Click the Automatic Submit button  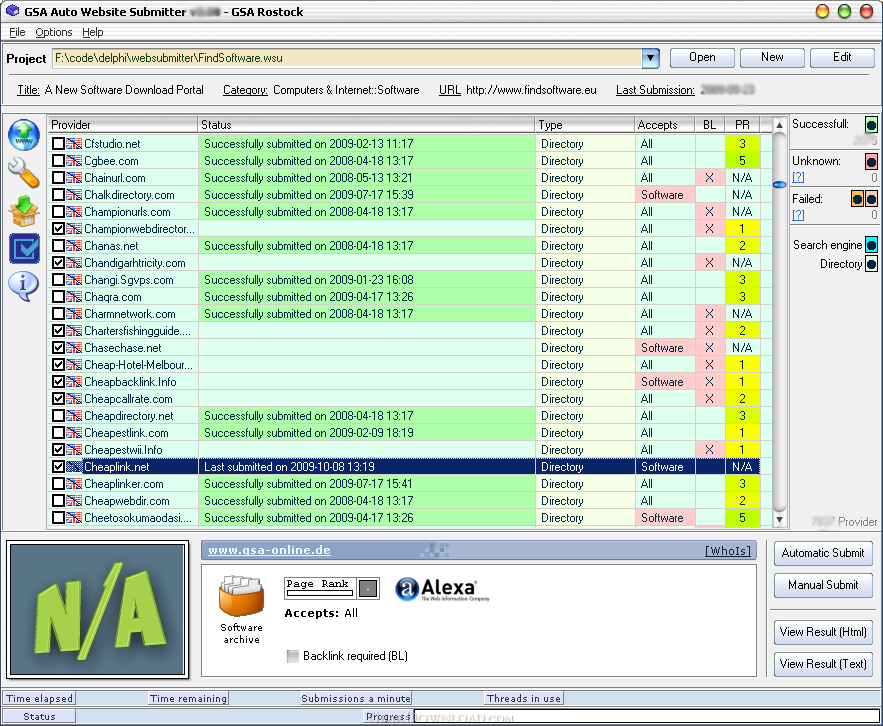pyautogui.click(x=822, y=553)
